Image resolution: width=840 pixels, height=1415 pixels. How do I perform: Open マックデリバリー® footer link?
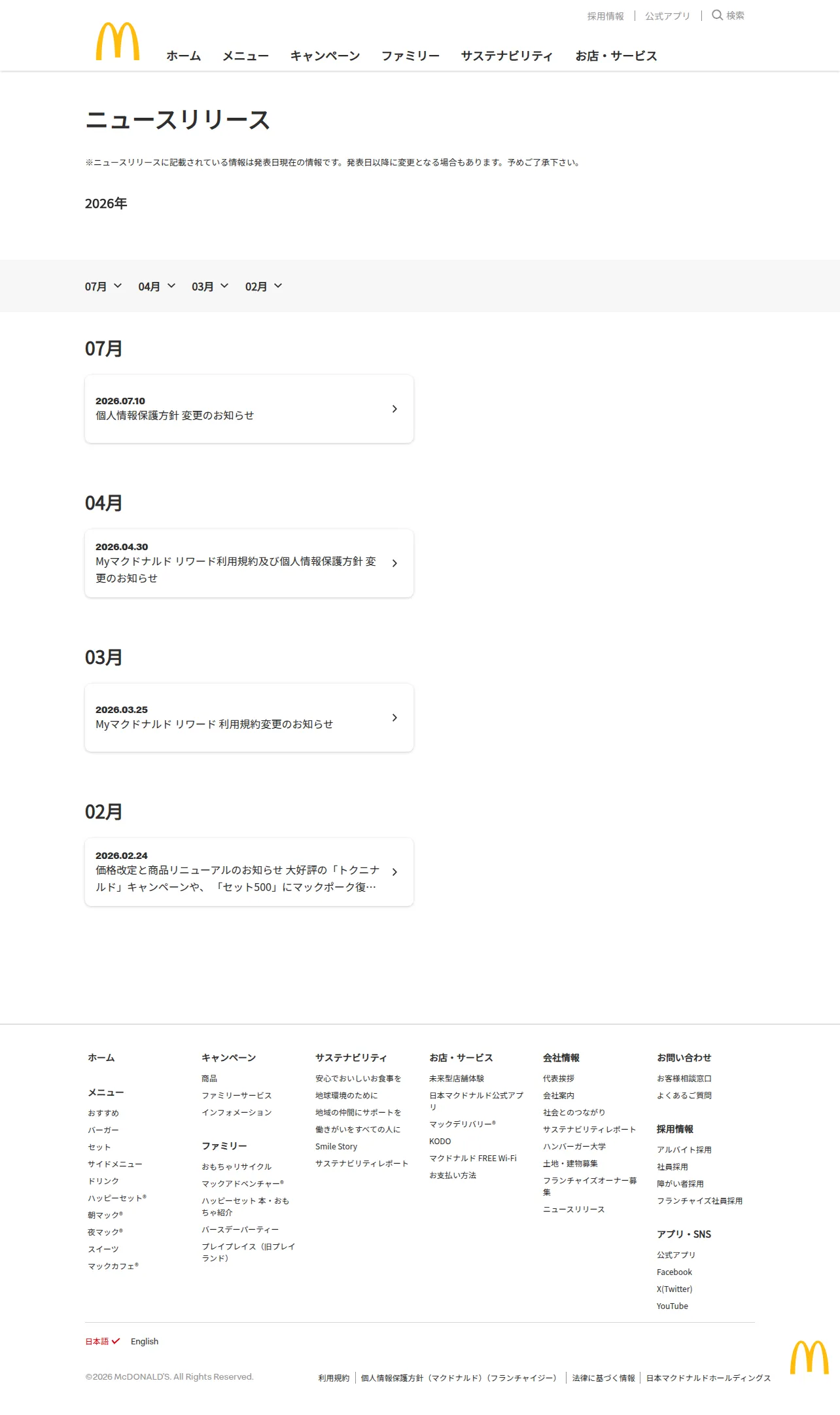463,1125
